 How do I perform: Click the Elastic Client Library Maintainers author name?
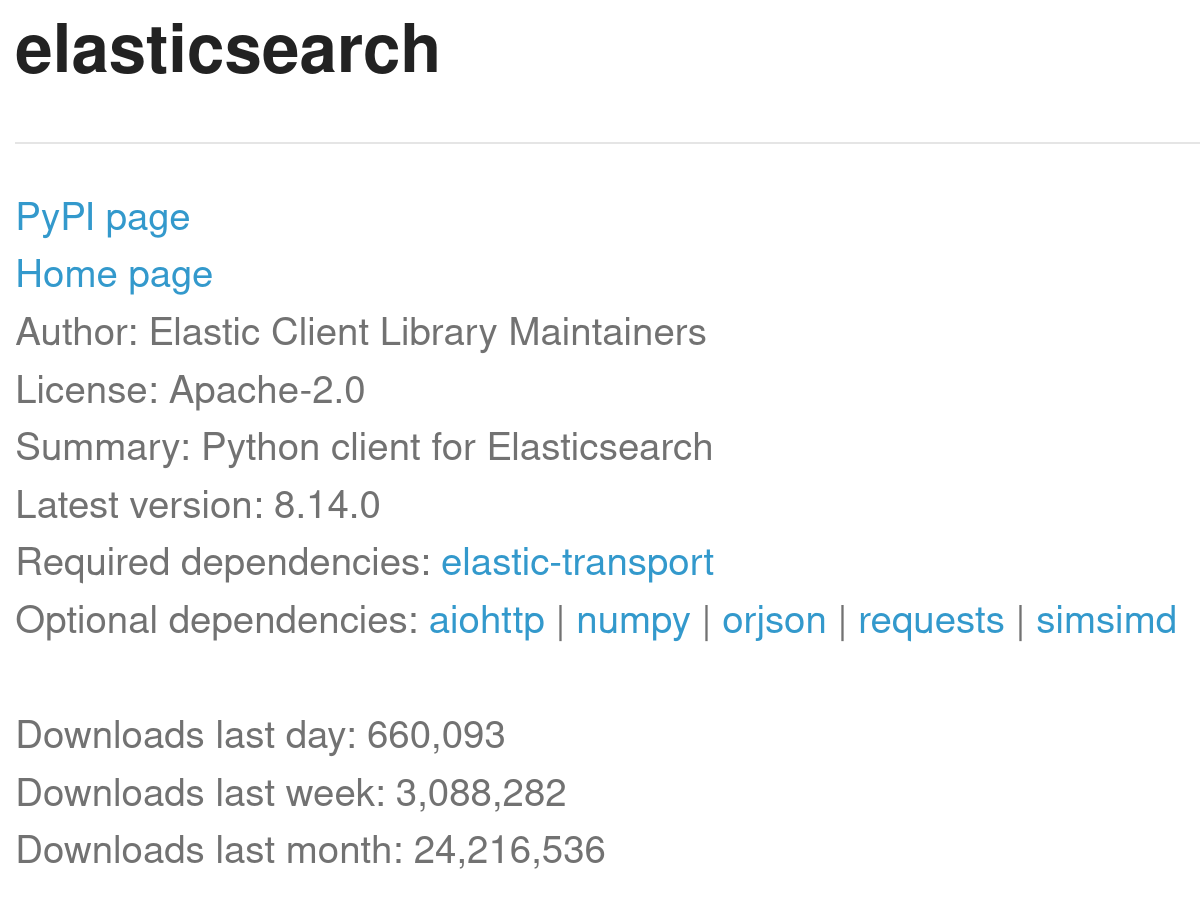[x=427, y=332]
